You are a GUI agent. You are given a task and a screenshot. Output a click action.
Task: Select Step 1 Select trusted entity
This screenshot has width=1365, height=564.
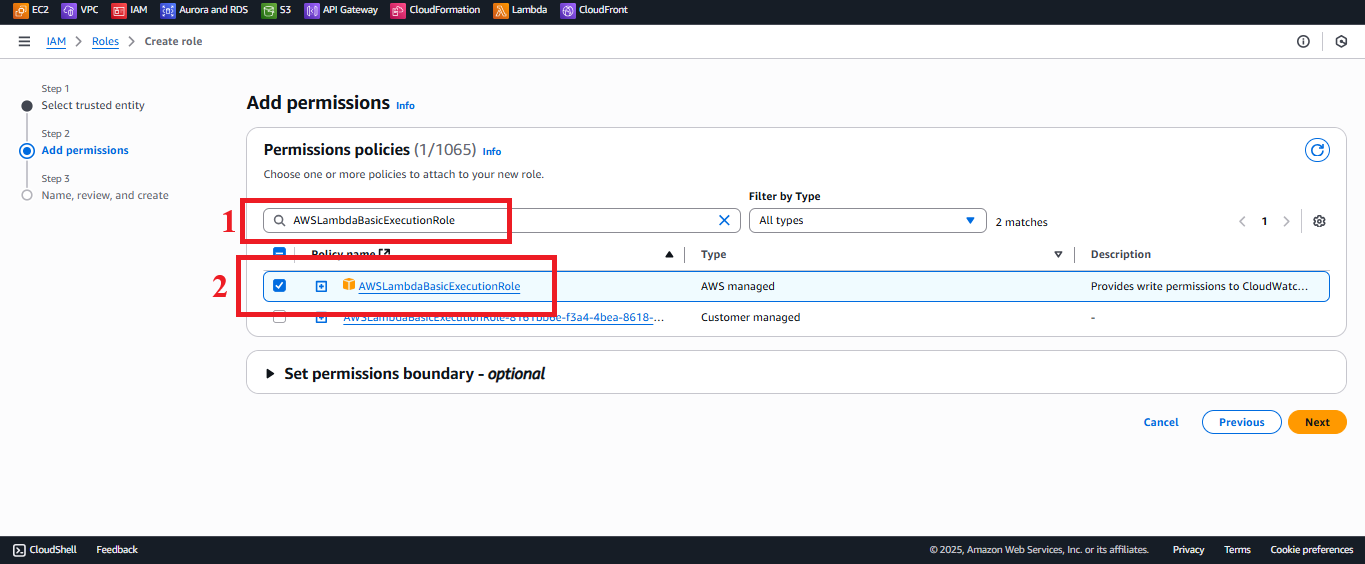(x=93, y=105)
